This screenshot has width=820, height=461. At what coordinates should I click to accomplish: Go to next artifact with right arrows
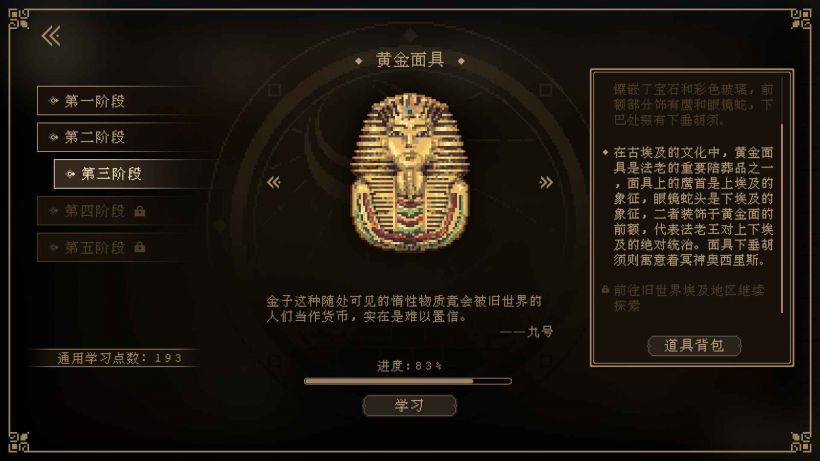[546, 182]
